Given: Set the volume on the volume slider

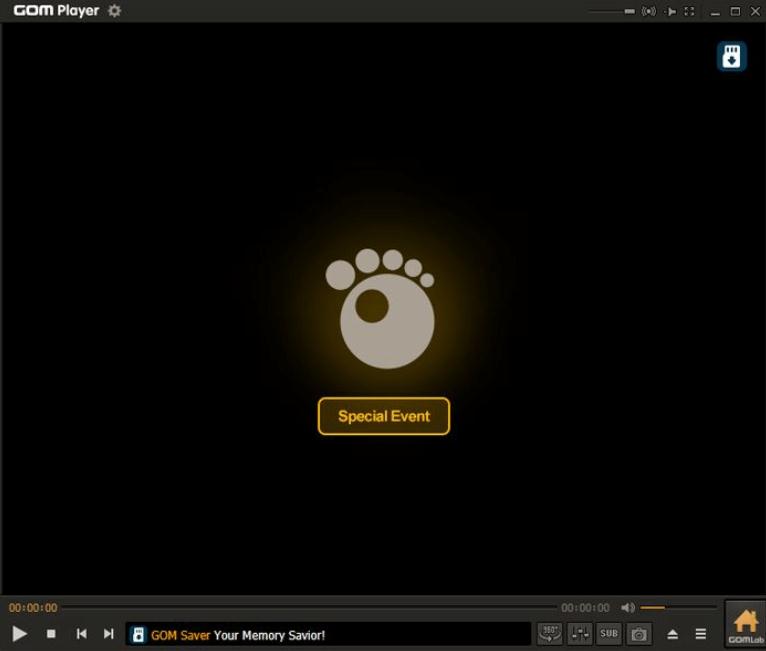Looking at the screenshot, I should point(678,608).
